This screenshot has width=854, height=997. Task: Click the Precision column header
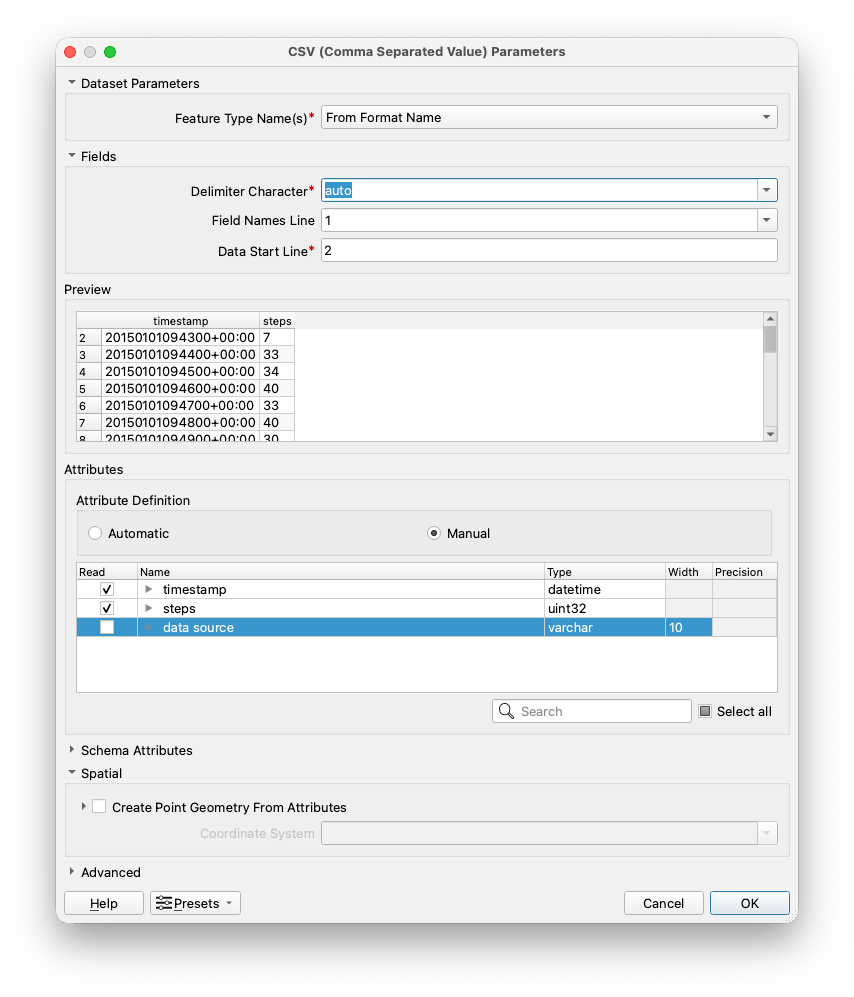click(745, 572)
